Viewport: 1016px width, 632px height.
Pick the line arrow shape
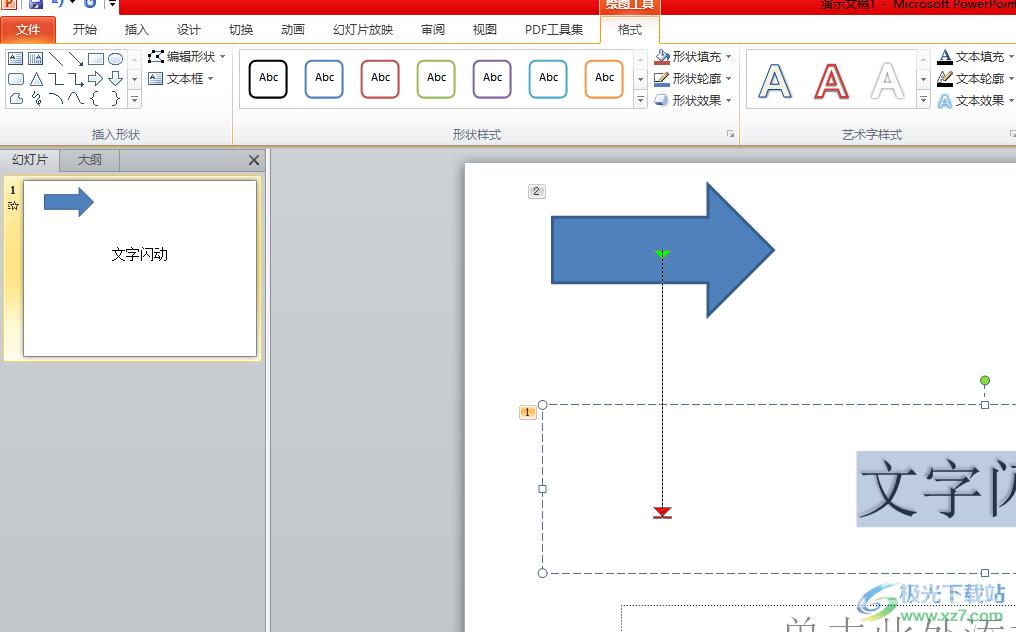[76, 59]
